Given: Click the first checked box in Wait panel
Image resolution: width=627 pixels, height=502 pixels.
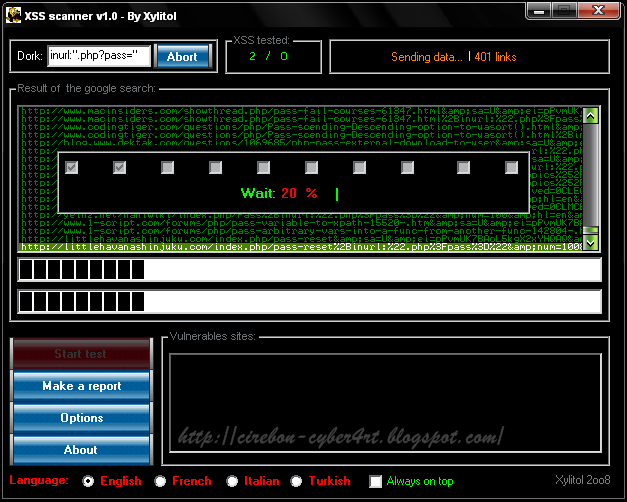Looking at the screenshot, I should [x=72, y=167].
